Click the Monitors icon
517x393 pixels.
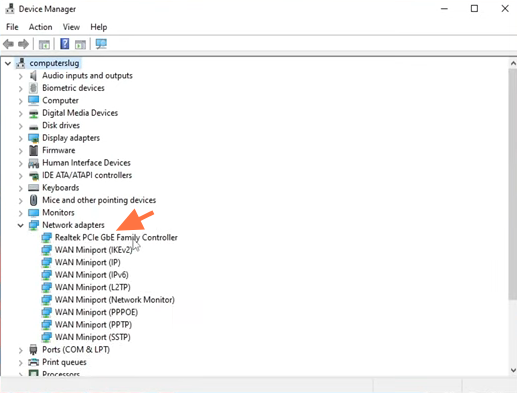(x=34, y=213)
